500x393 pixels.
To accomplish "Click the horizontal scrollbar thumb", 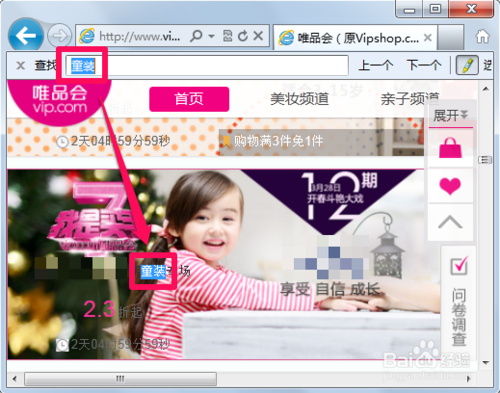I will (120, 379).
